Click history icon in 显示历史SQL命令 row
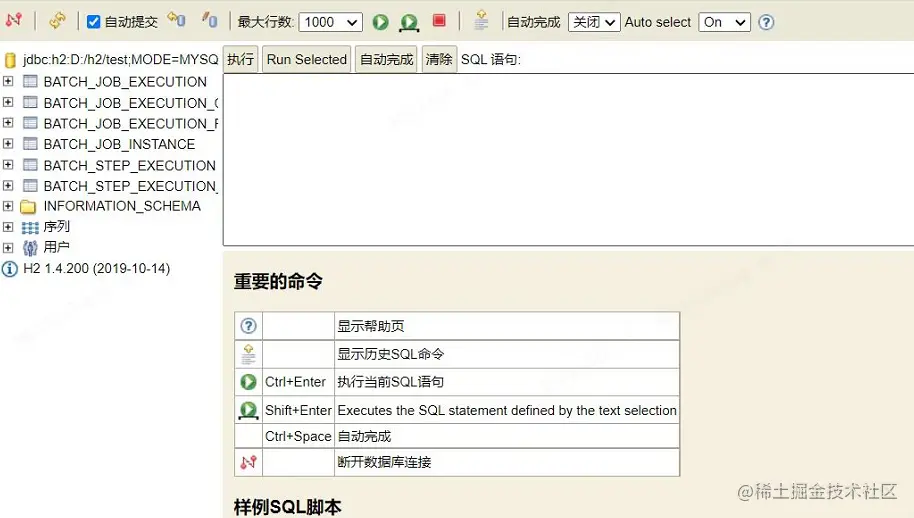This screenshot has width=914, height=518. coord(248,354)
